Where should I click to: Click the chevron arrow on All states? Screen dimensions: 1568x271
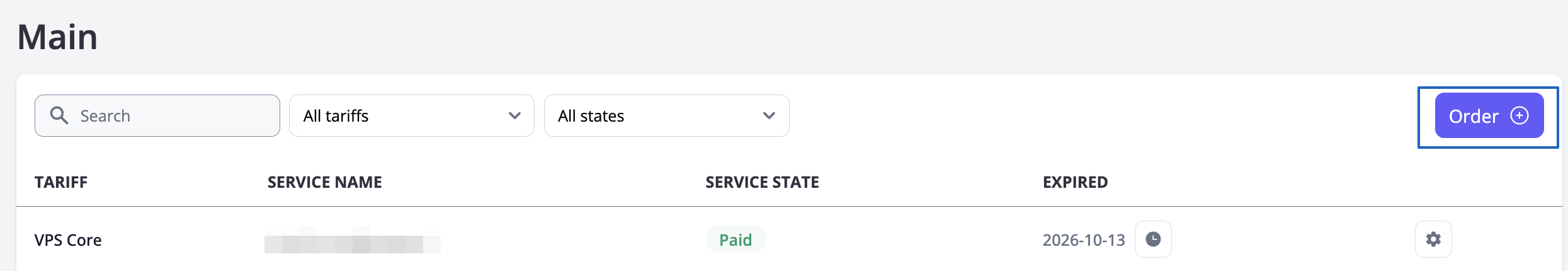point(769,116)
